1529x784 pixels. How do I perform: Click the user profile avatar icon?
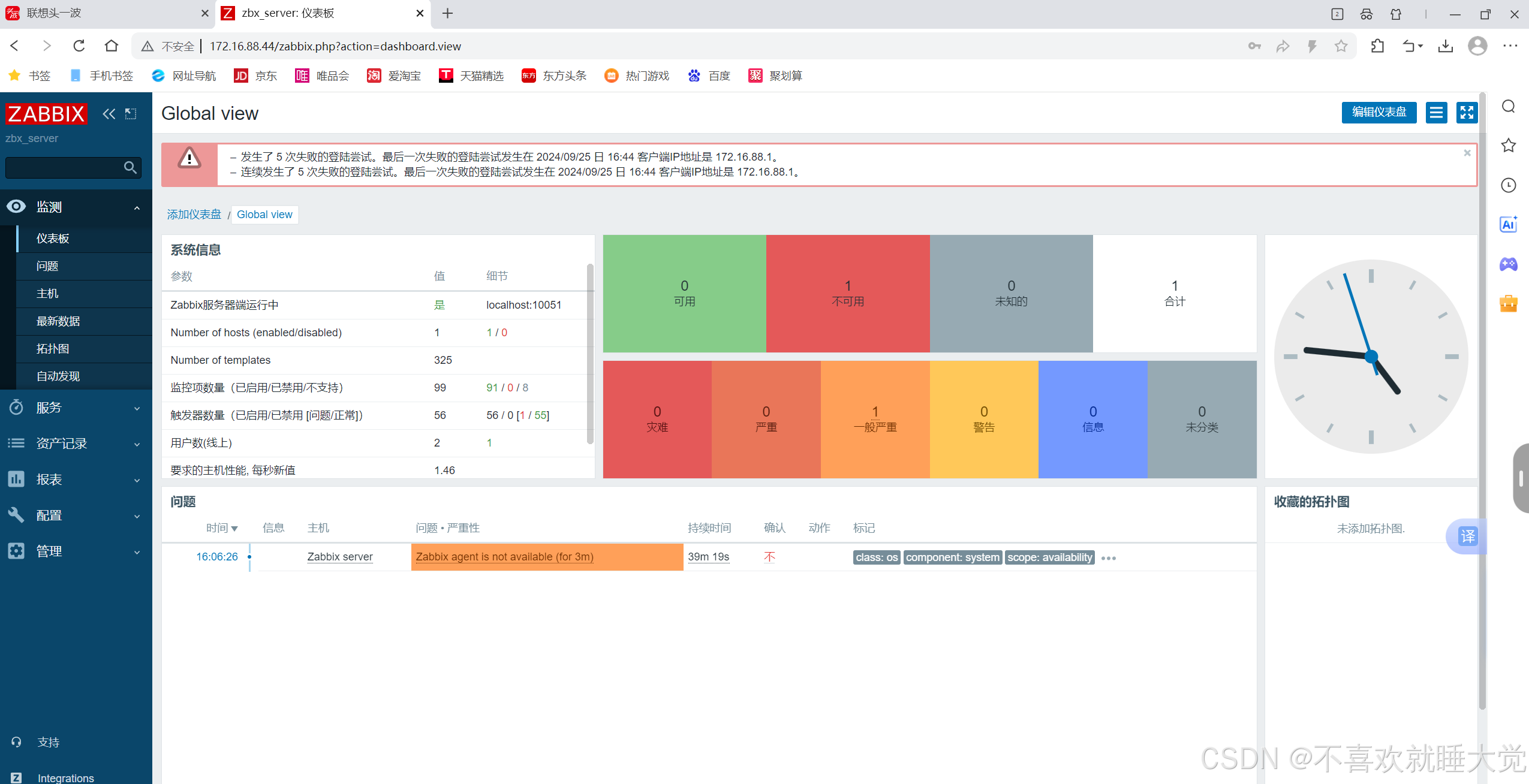click(x=1477, y=46)
